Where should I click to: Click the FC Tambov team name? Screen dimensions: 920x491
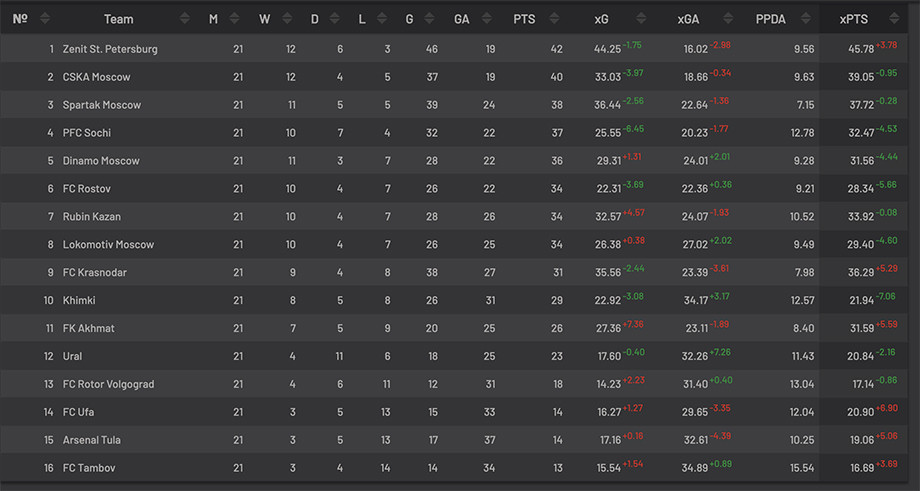(89, 468)
